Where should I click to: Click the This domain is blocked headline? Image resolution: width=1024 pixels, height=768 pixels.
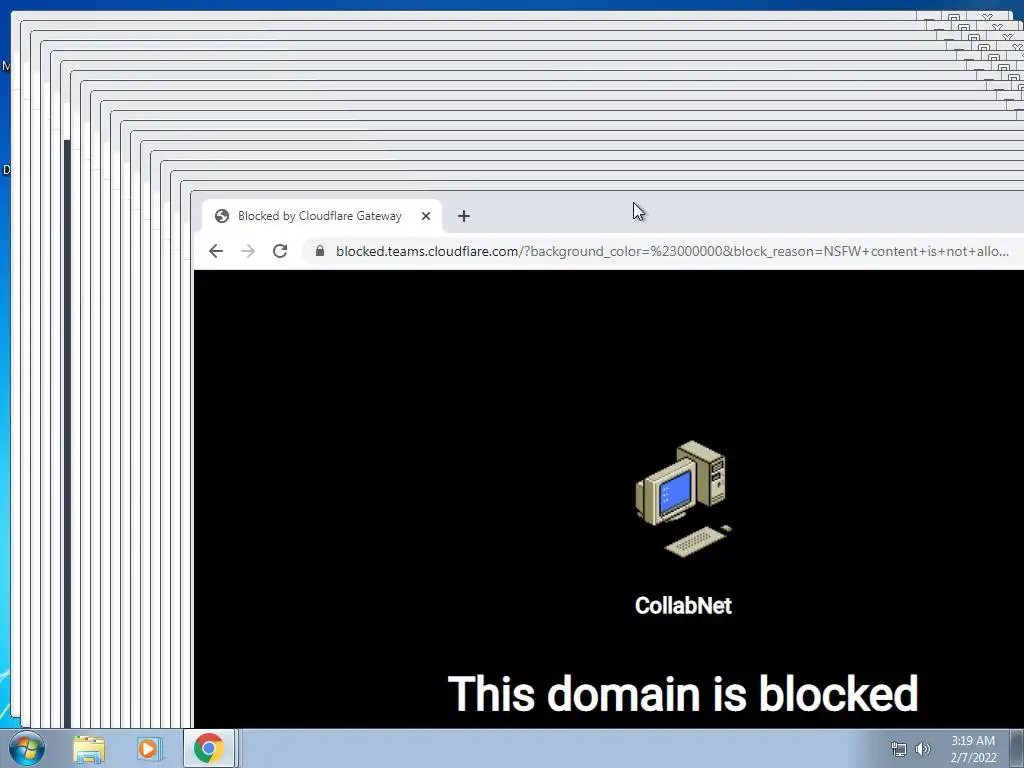(683, 693)
